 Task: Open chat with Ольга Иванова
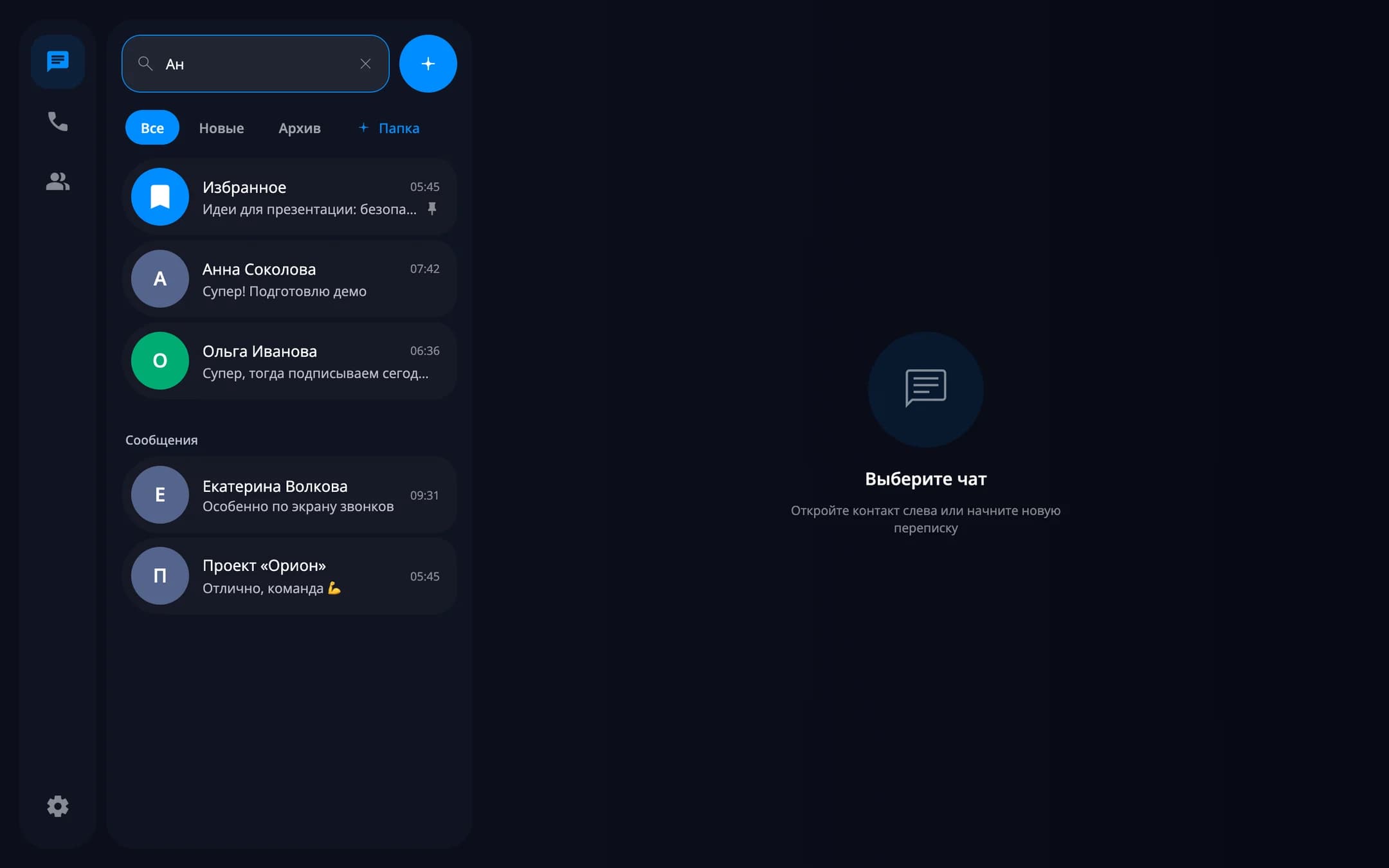coord(289,361)
